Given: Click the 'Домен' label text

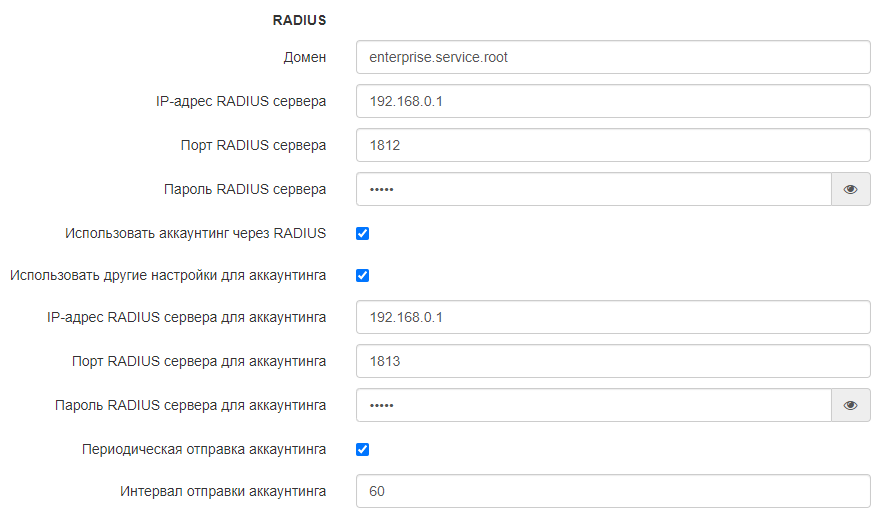Looking at the screenshot, I should pos(304,57).
